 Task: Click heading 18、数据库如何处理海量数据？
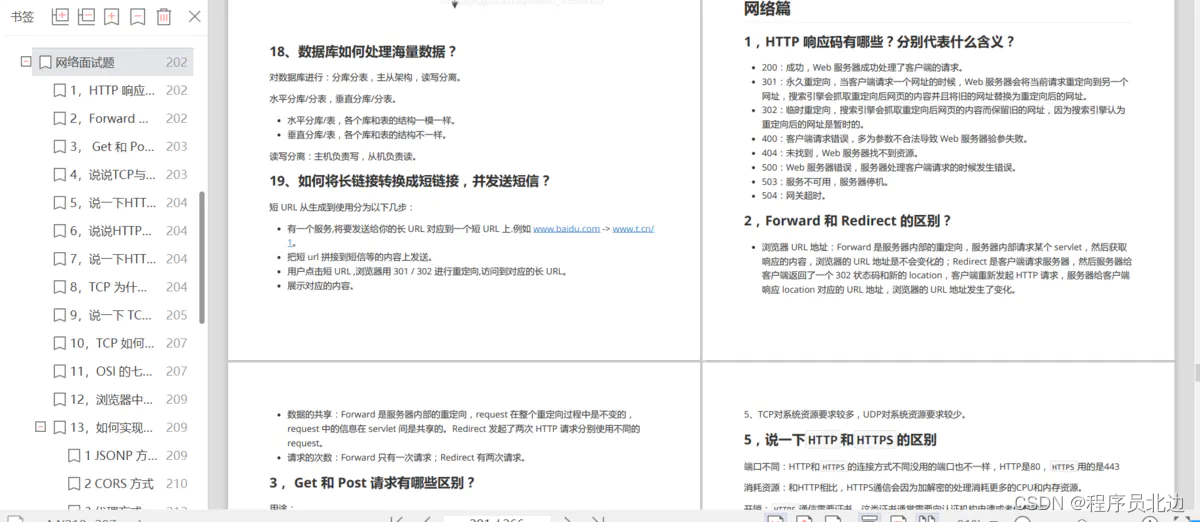(363, 51)
